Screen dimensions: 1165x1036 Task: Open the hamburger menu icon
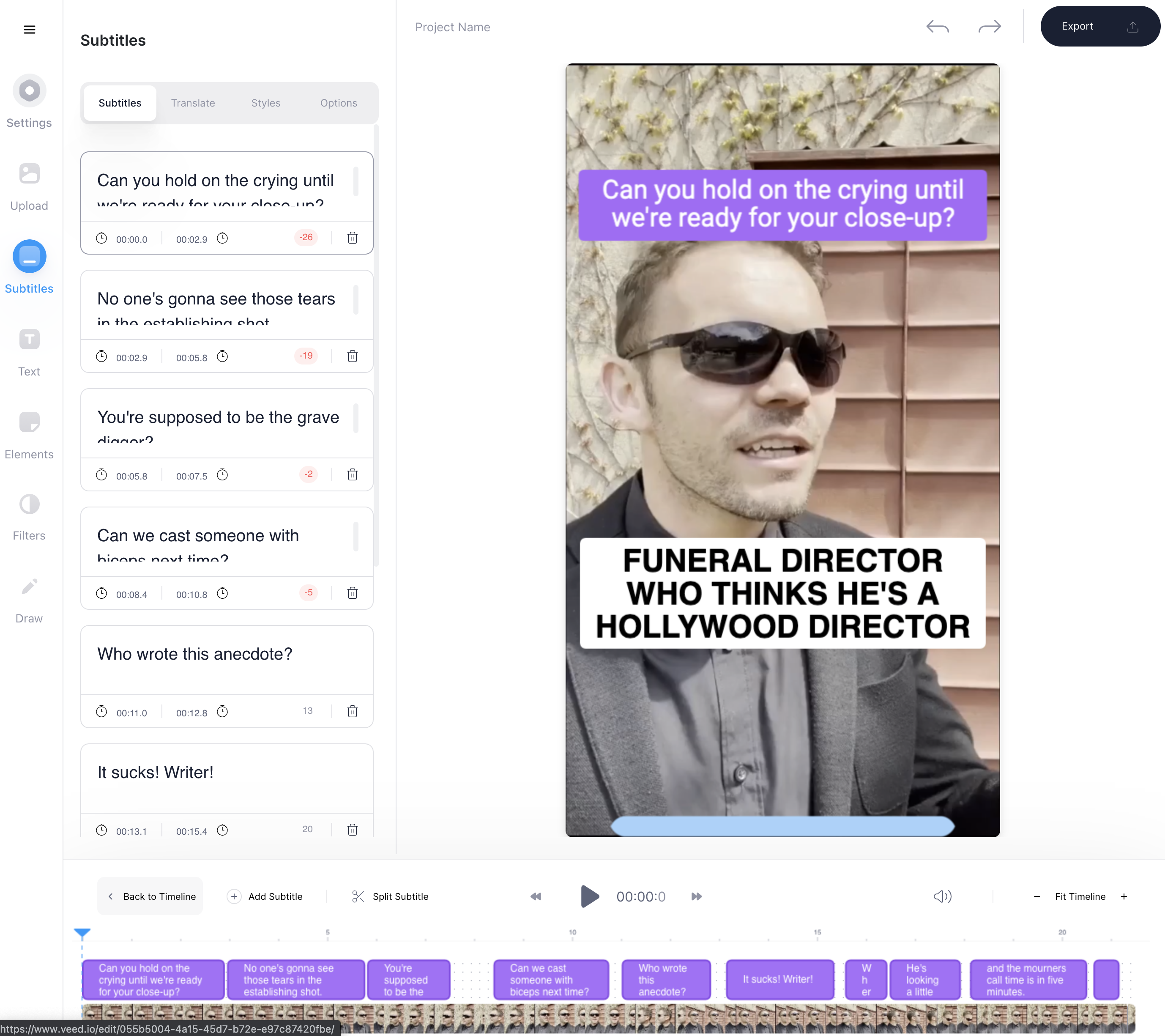pos(29,30)
